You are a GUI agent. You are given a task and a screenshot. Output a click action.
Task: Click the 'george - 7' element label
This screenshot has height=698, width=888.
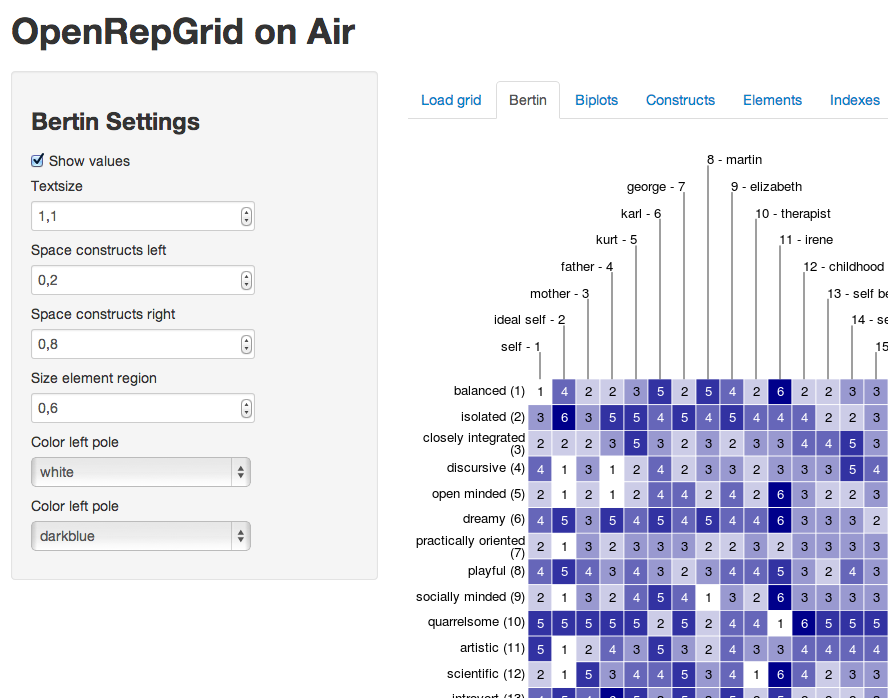pos(656,187)
